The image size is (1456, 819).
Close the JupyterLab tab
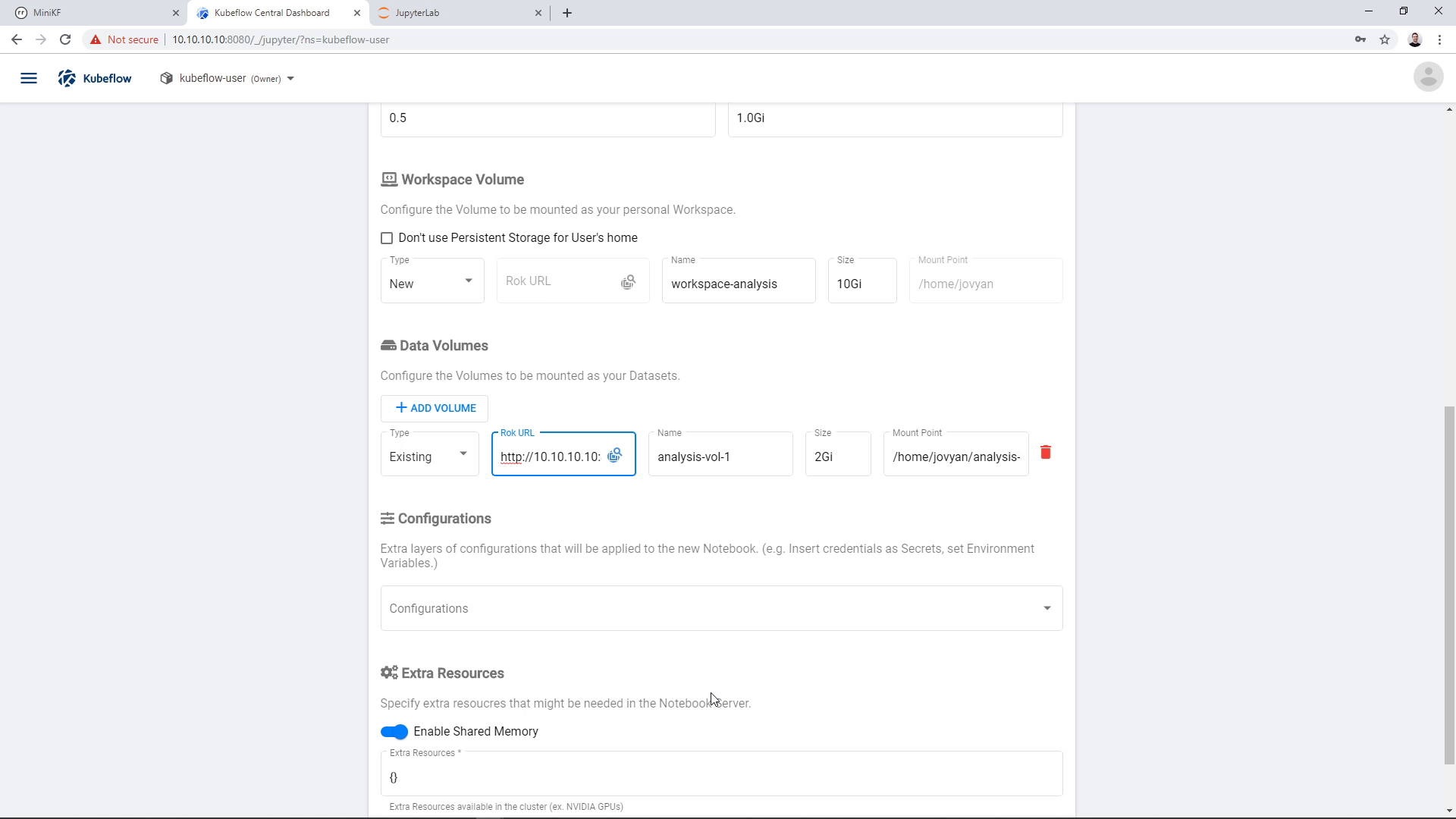point(538,13)
